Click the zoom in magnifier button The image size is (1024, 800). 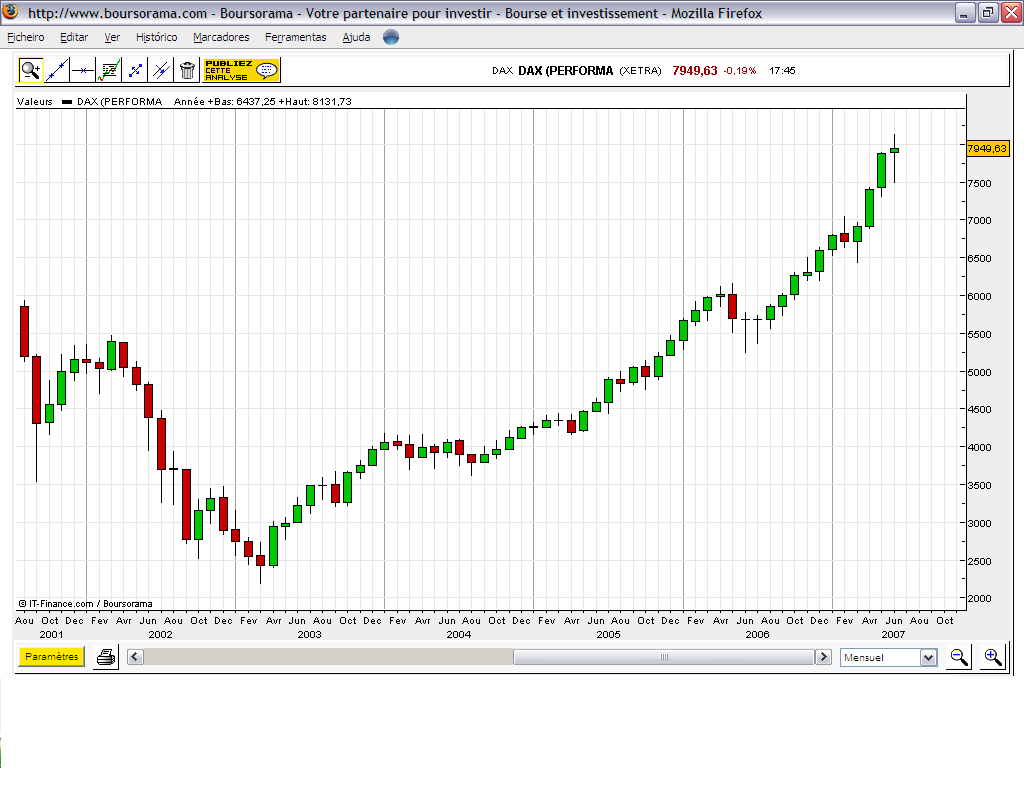point(993,657)
